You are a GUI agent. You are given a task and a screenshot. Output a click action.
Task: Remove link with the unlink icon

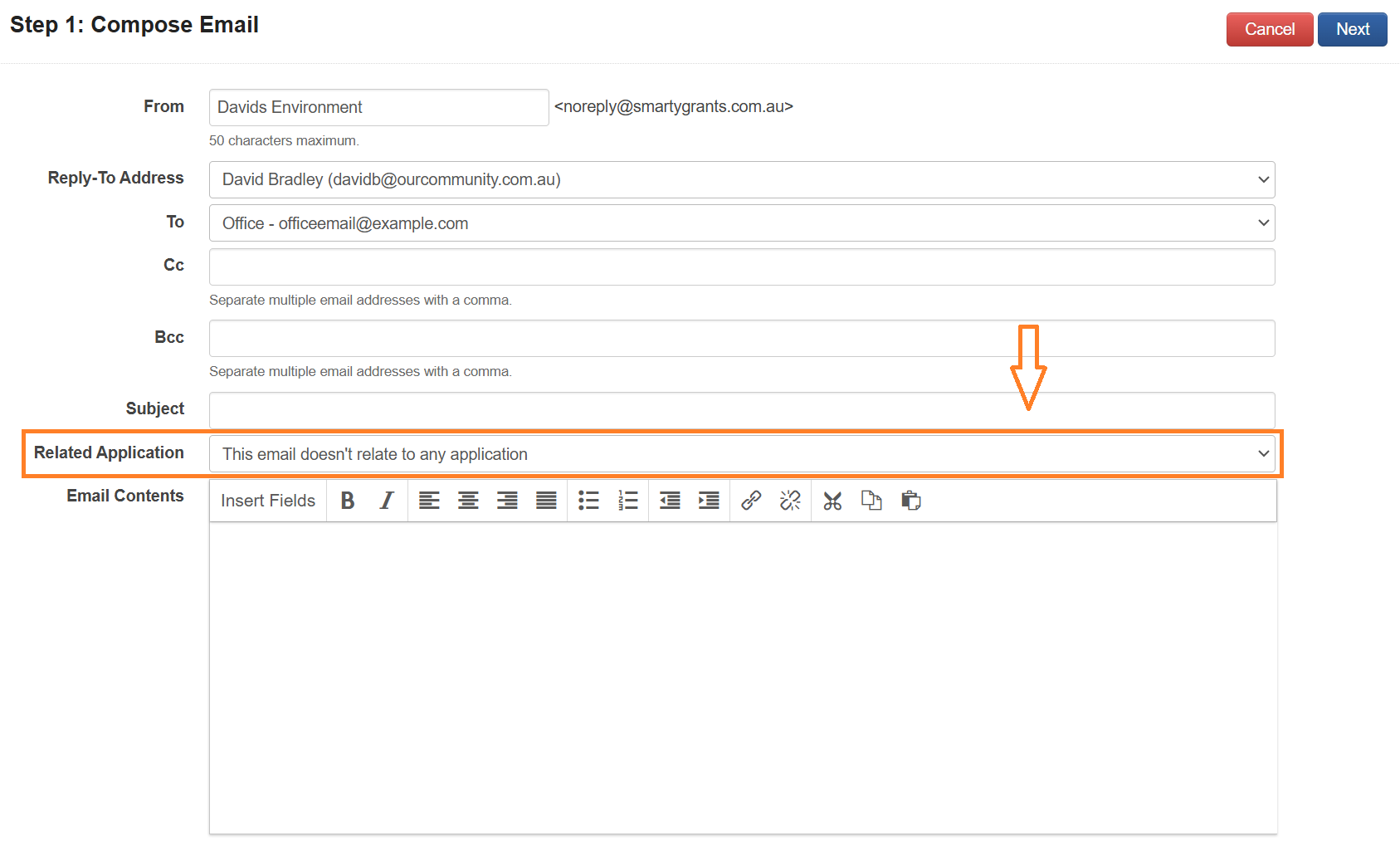point(790,501)
